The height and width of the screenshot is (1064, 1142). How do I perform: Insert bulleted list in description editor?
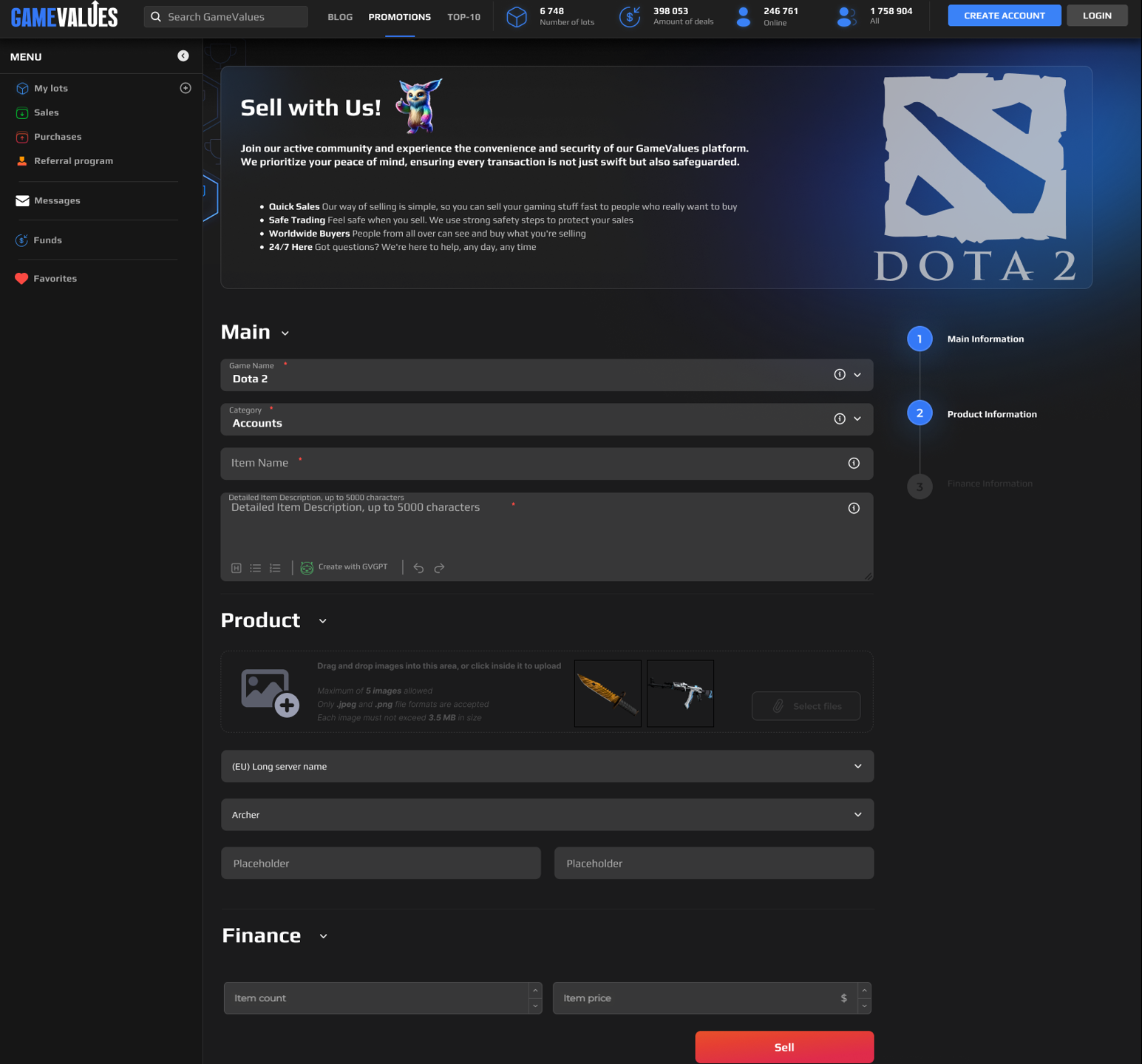click(x=256, y=568)
